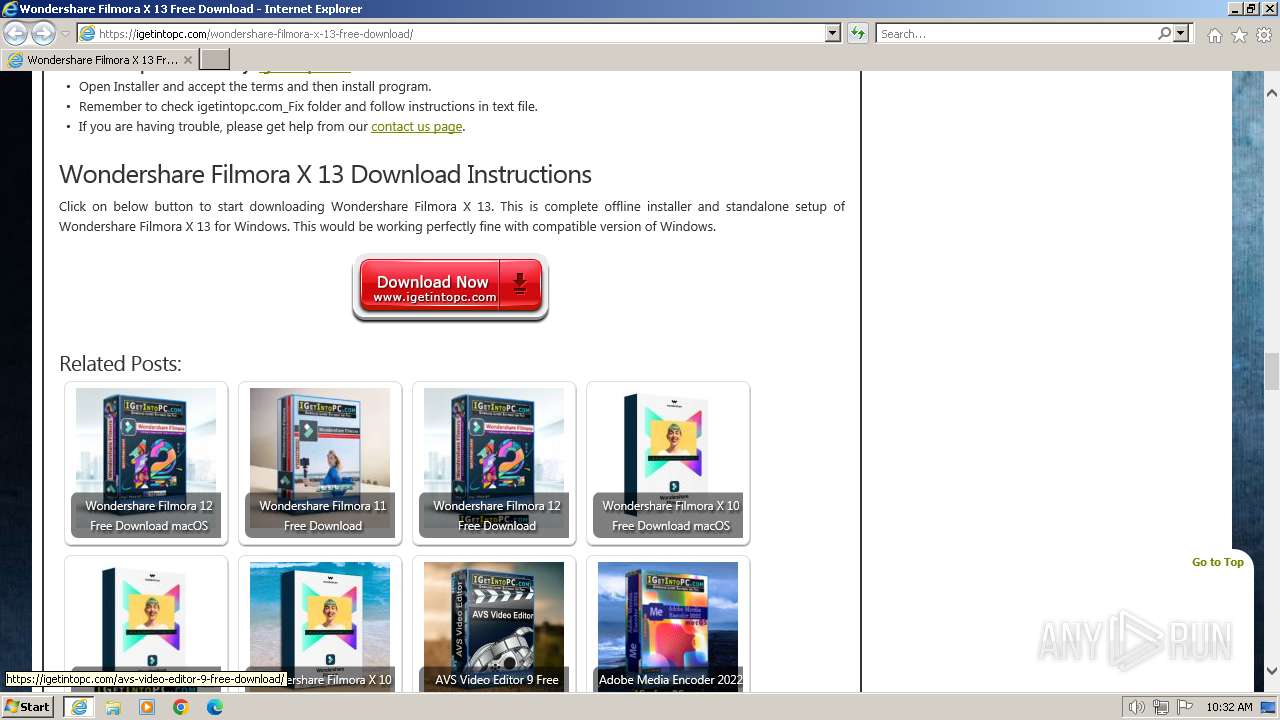Open a new blank tab
This screenshot has height=720, width=1280.
click(x=215, y=60)
